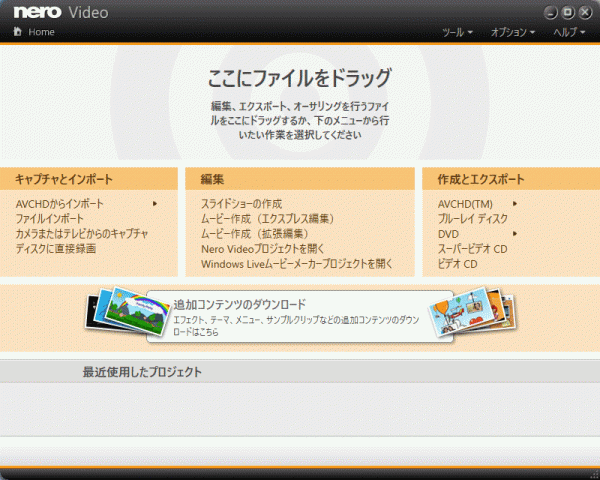
Task: Open Windows Liveムービーメーカープロジェクトを開く
Action: pos(297,264)
